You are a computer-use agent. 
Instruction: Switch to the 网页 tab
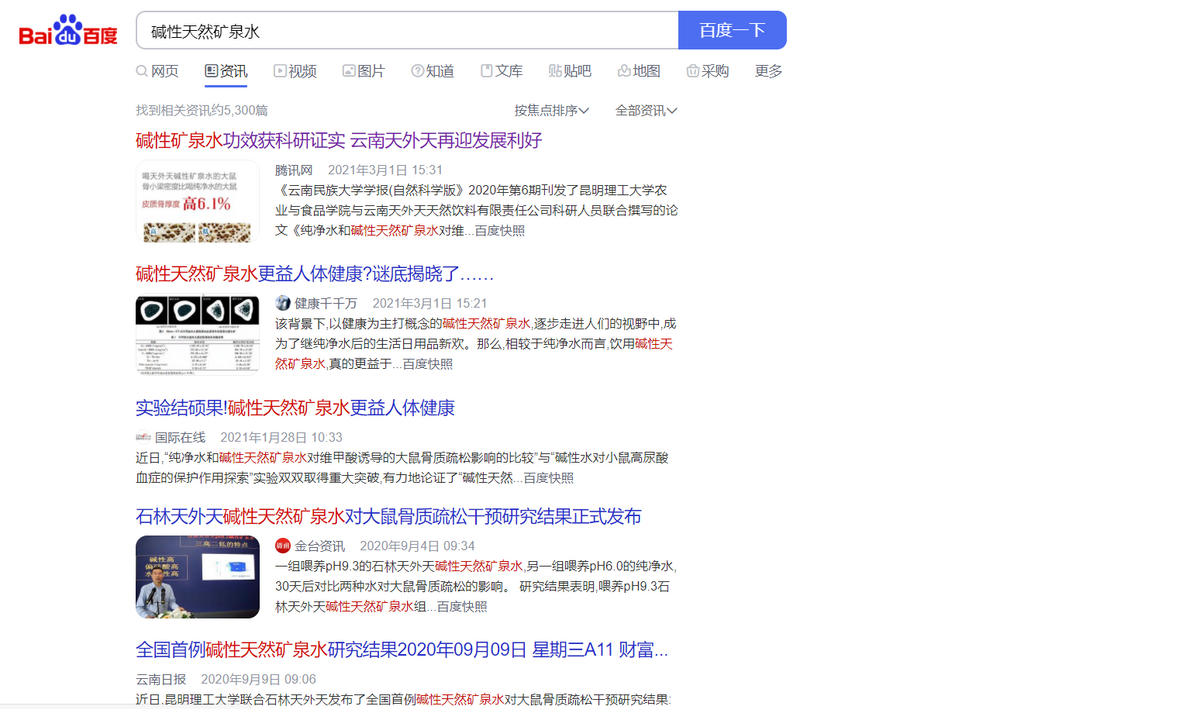pyautogui.click(x=157, y=71)
